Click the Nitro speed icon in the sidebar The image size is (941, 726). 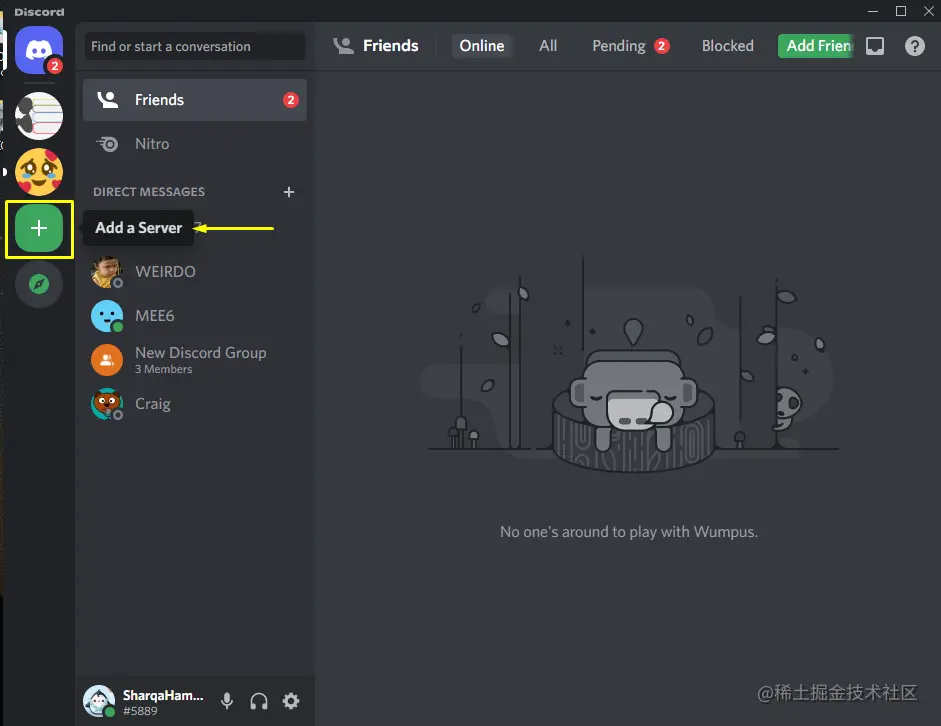point(108,144)
